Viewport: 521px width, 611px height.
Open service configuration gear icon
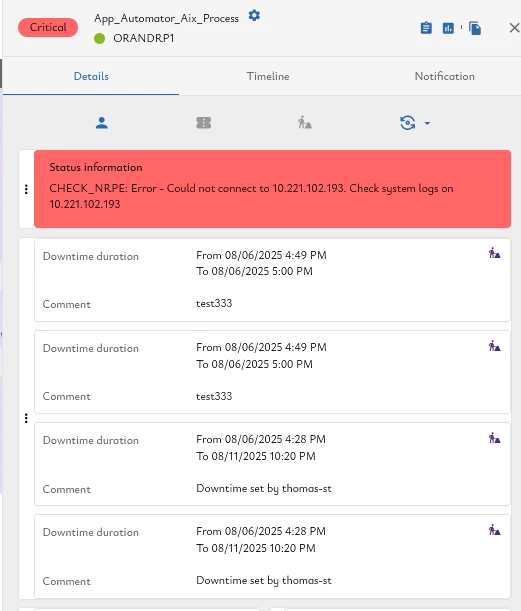[x=254, y=16]
